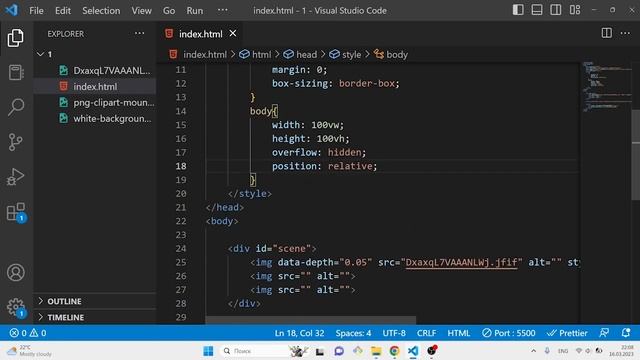Open the Explorer view in activity bar
Viewport: 640px width, 360px height.
16,38
